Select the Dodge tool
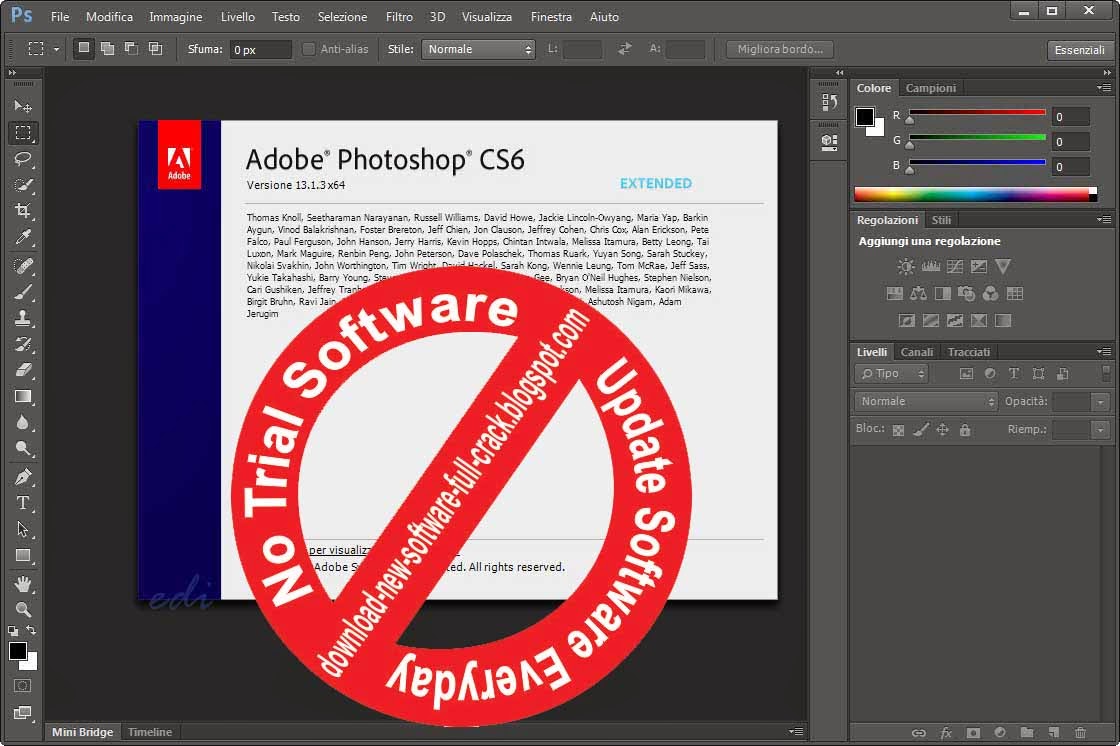Viewport: 1120px width, 746px height. (23, 449)
